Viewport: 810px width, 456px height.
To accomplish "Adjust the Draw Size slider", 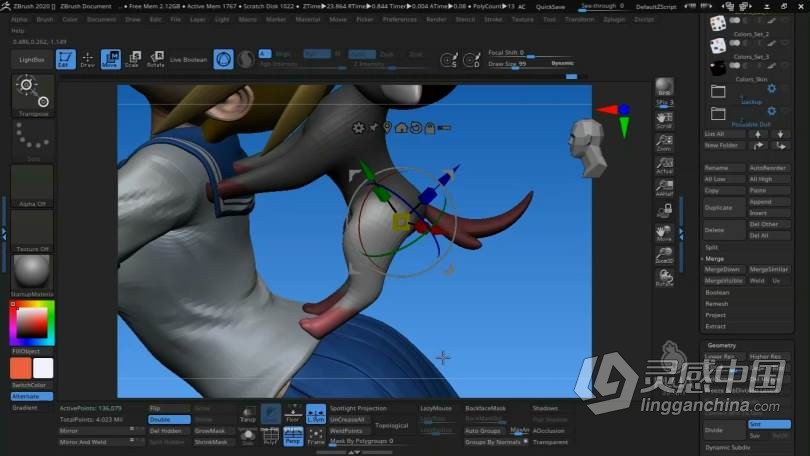I will point(531,64).
